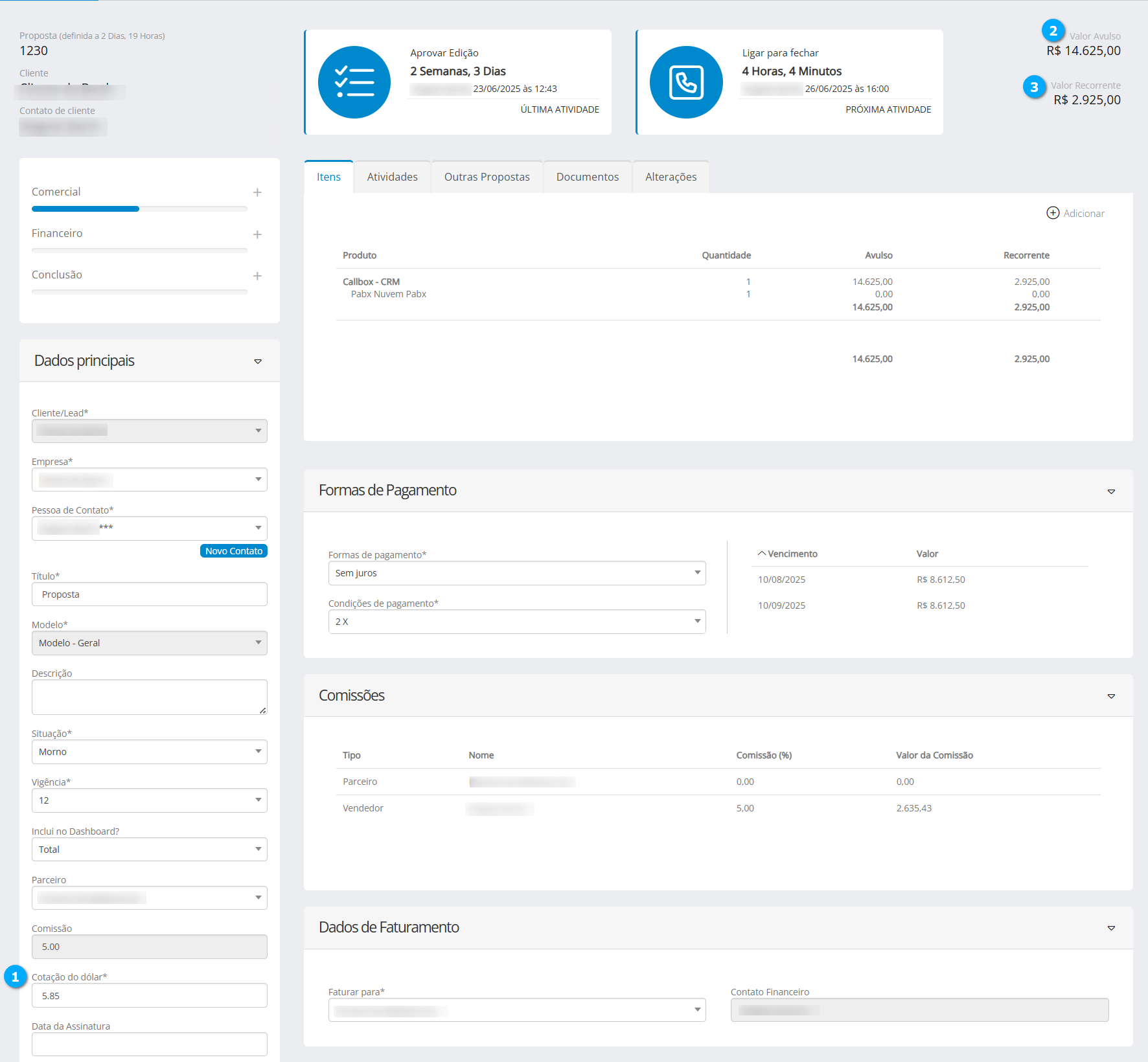Click the Novo Contato button
1148x1062 pixels.
(234, 551)
